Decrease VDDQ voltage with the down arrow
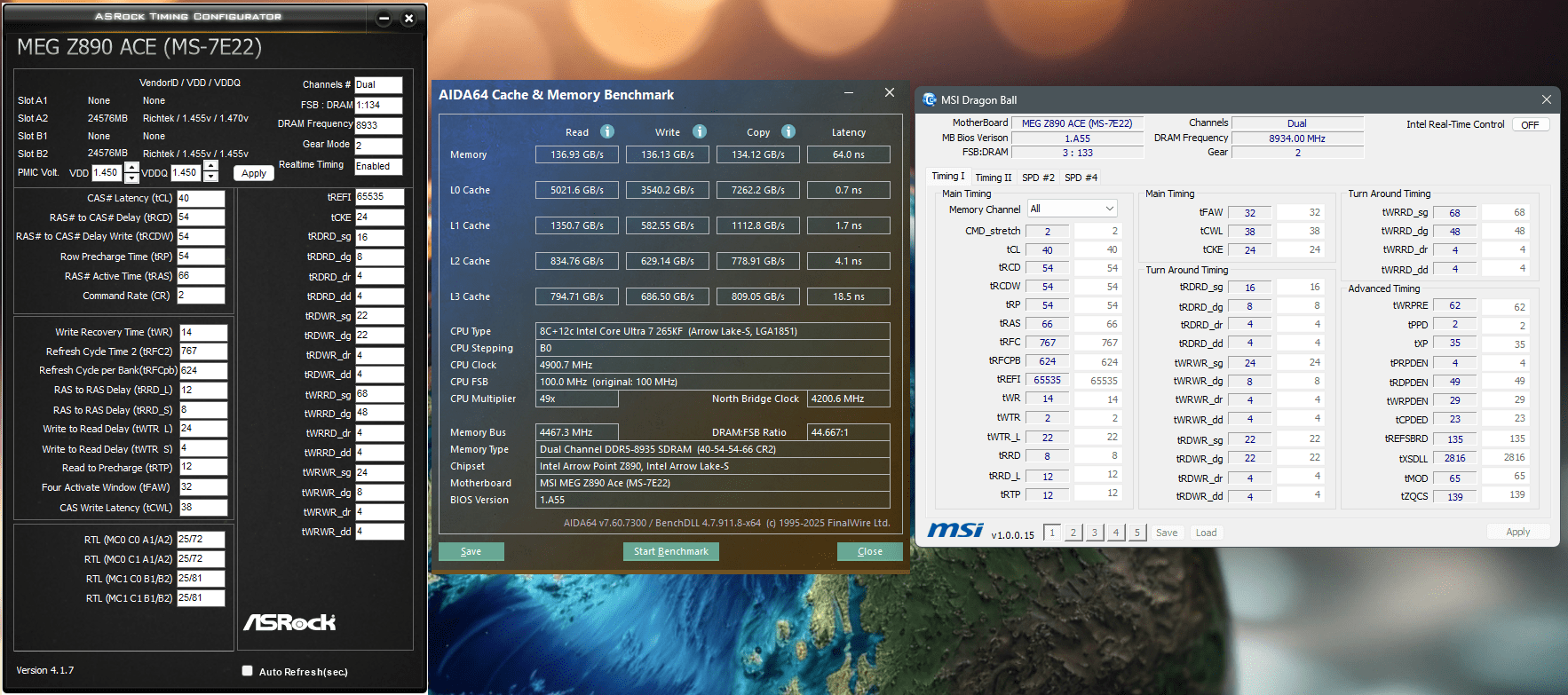The image size is (1568, 695). tap(210, 177)
